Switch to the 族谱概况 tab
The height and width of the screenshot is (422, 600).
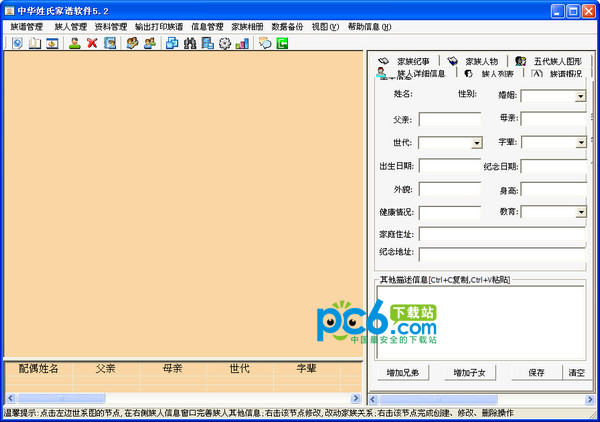coord(558,73)
